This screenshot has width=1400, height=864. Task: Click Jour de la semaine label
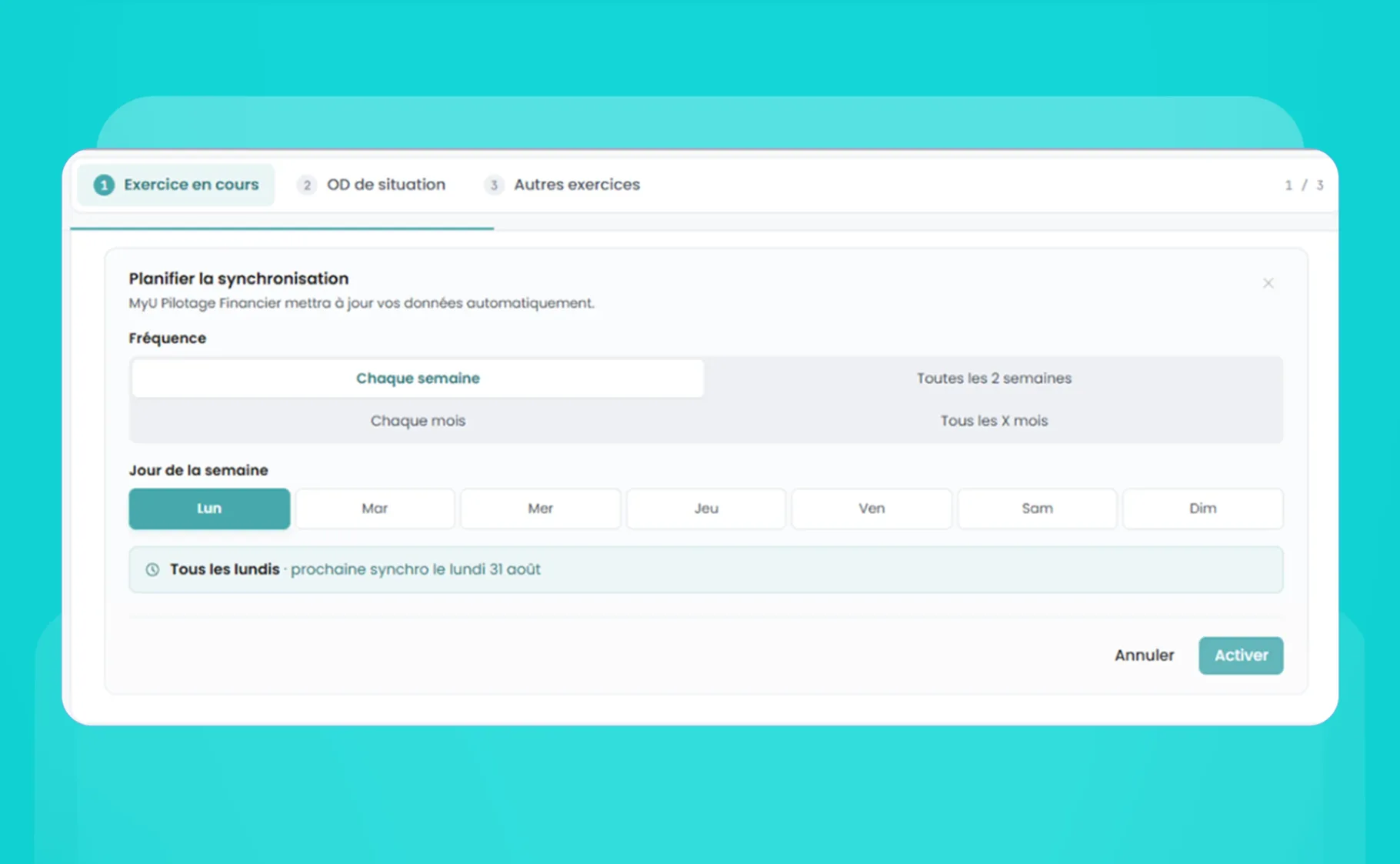(198, 470)
